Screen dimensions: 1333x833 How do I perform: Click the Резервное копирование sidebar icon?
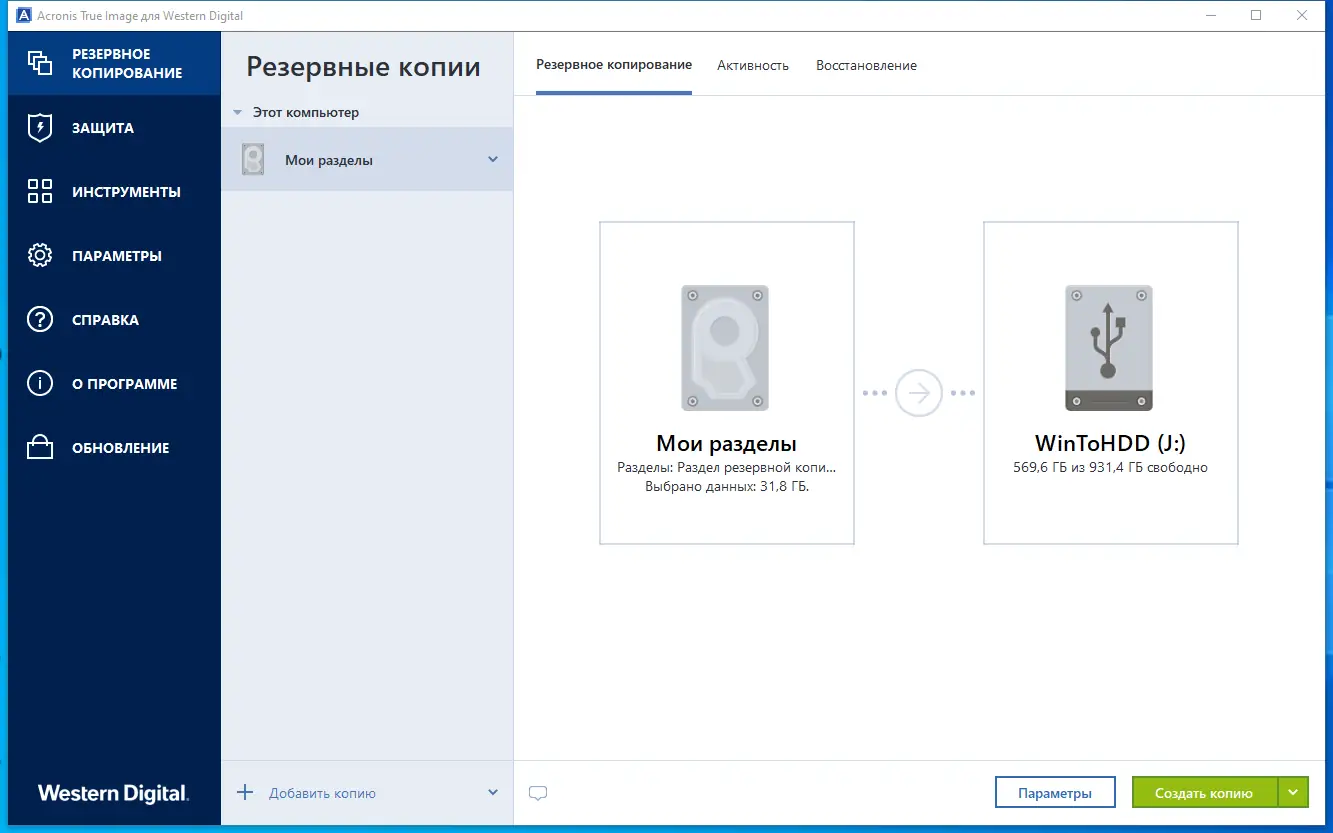pyautogui.click(x=42, y=62)
